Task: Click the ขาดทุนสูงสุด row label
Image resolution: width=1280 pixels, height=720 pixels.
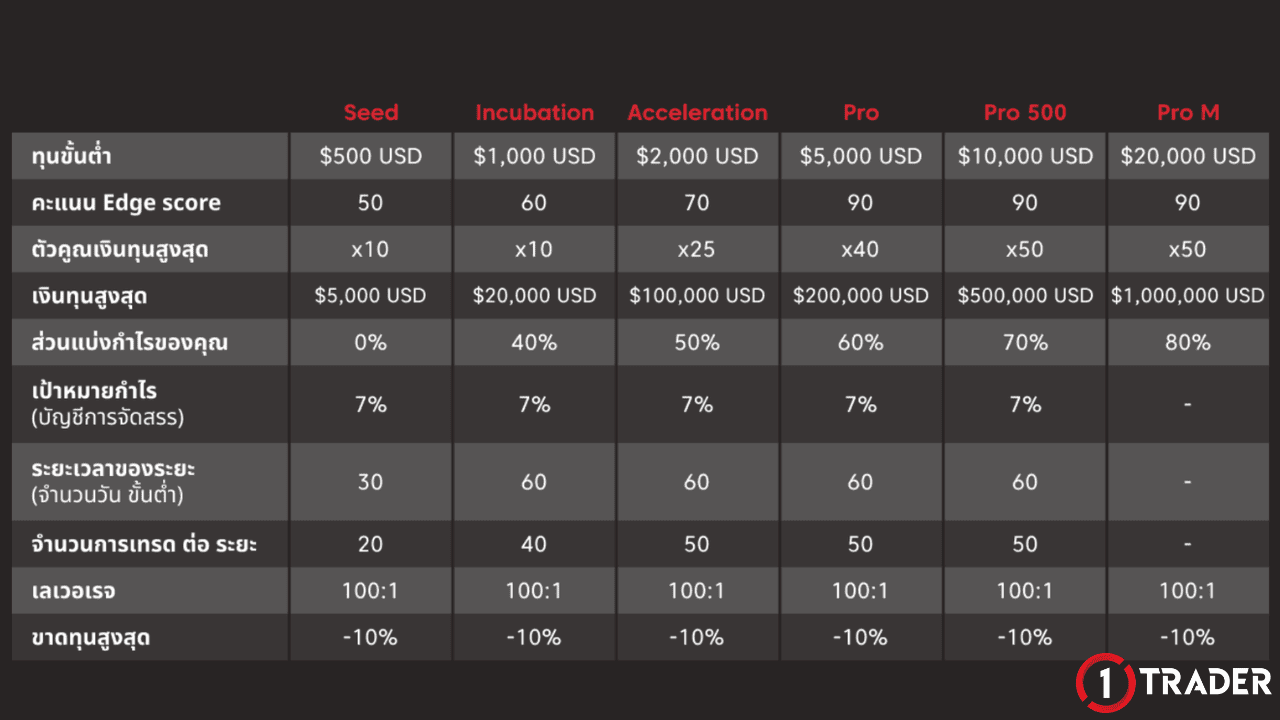Action: tap(90, 637)
